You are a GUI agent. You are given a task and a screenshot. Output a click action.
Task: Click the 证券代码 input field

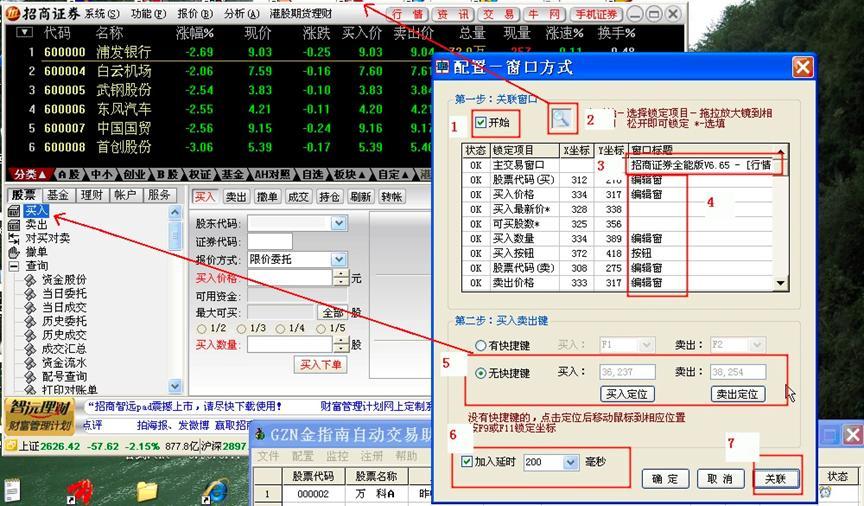pos(270,241)
